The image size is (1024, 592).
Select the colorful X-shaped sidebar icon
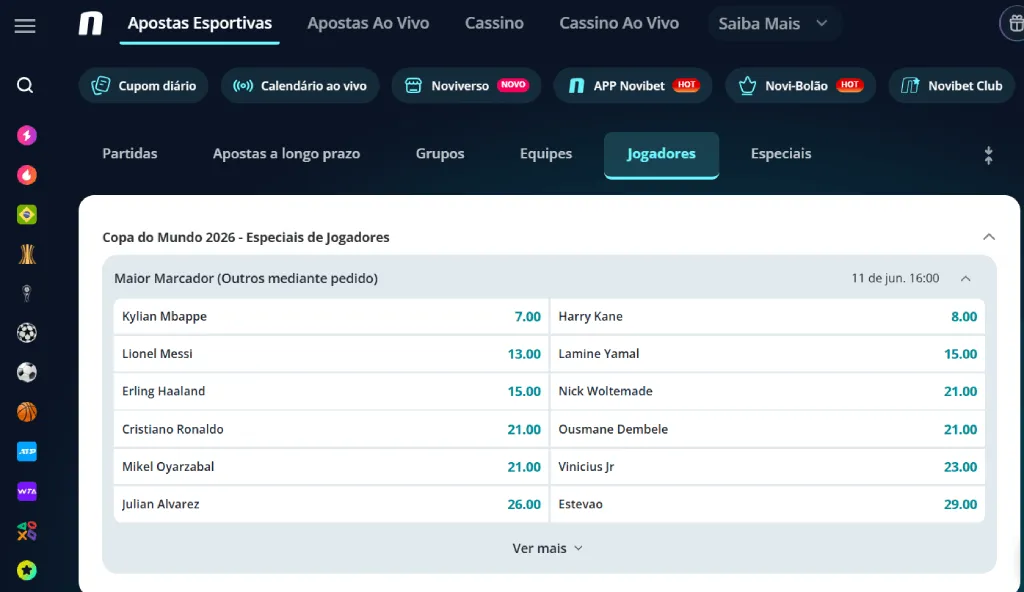click(27, 531)
